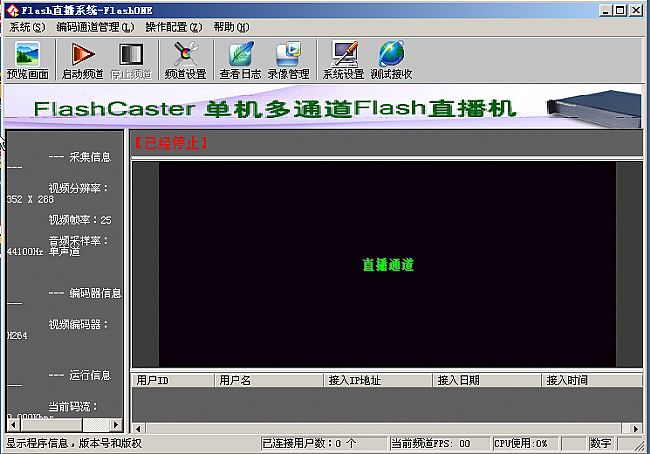This screenshot has height=454, width=650.
Task: Sort by 用户名 column header
Action: (x=269, y=380)
